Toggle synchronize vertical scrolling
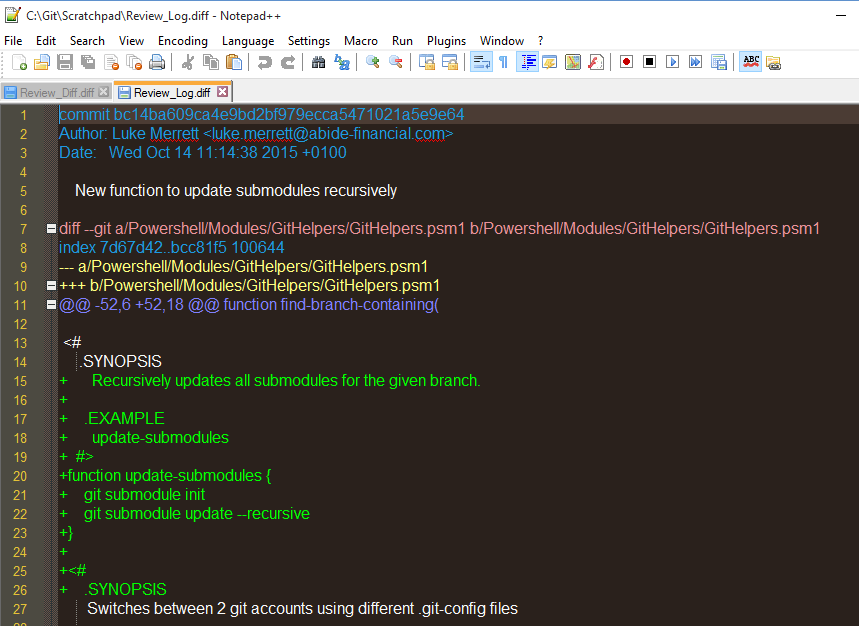This screenshot has height=626, width=859. point(429,62)
